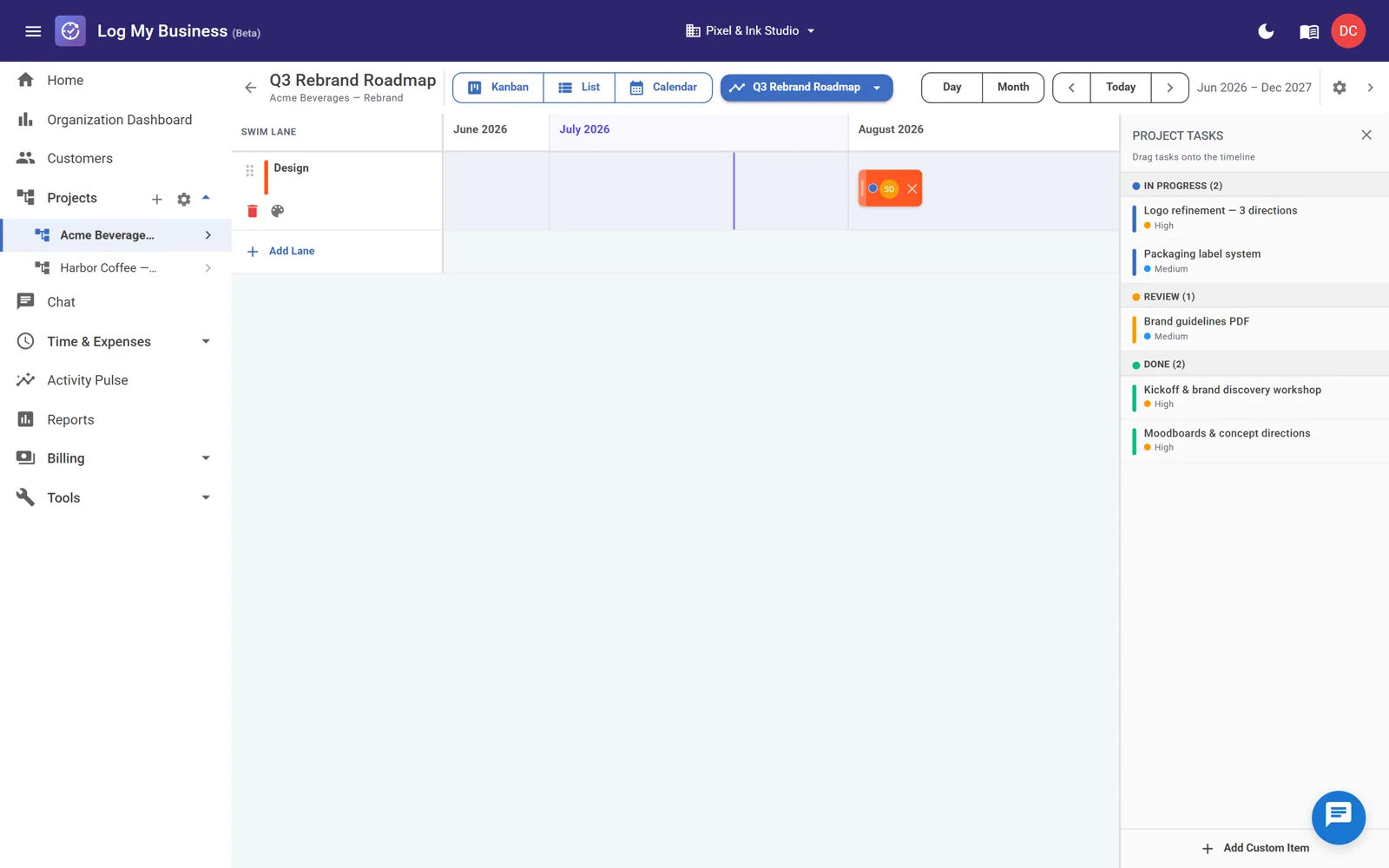Expand Time & Expenses menu
The image size is (1389, 868).
[115, 342]
